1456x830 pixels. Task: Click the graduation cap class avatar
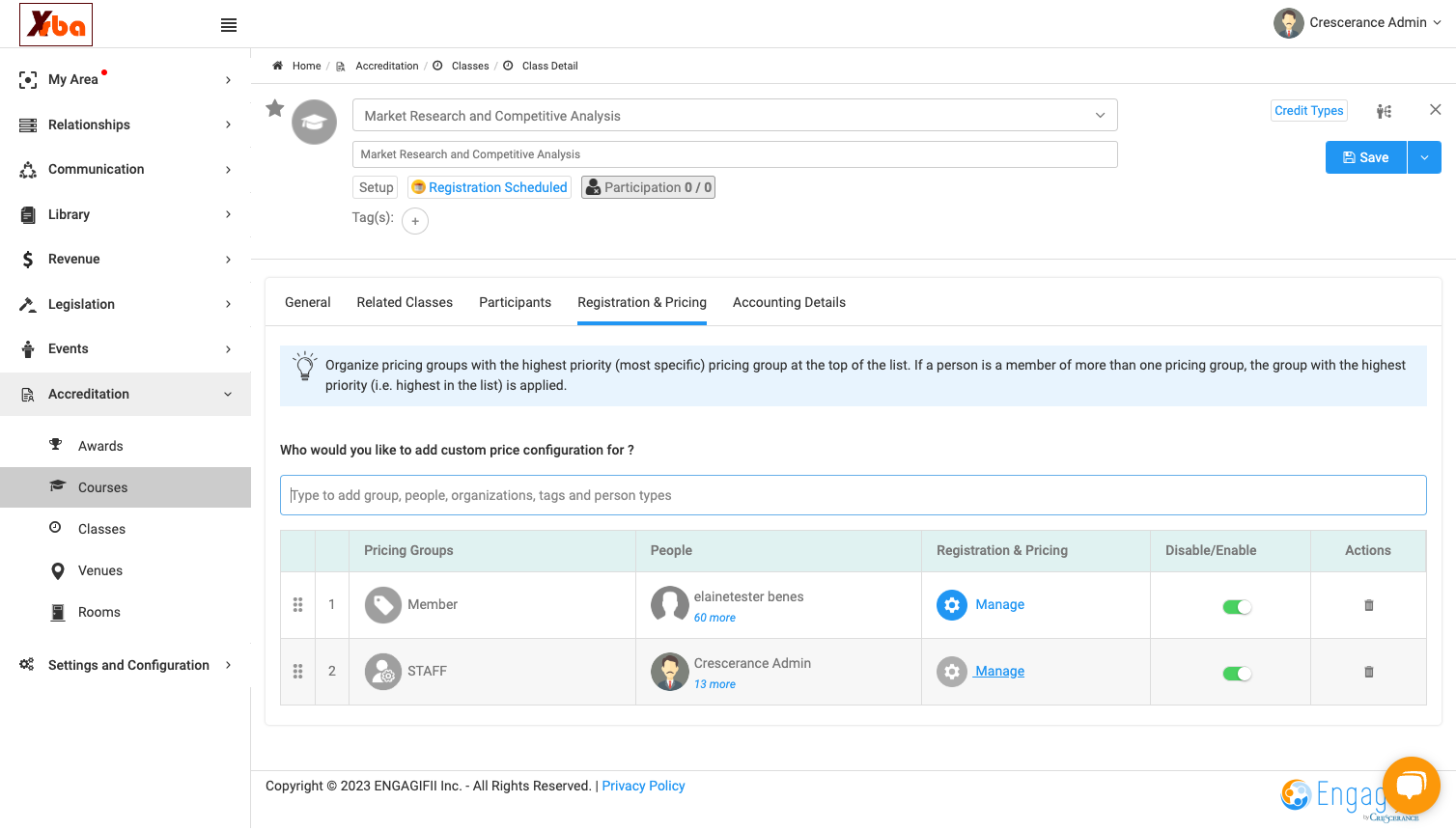coord(315,123)
